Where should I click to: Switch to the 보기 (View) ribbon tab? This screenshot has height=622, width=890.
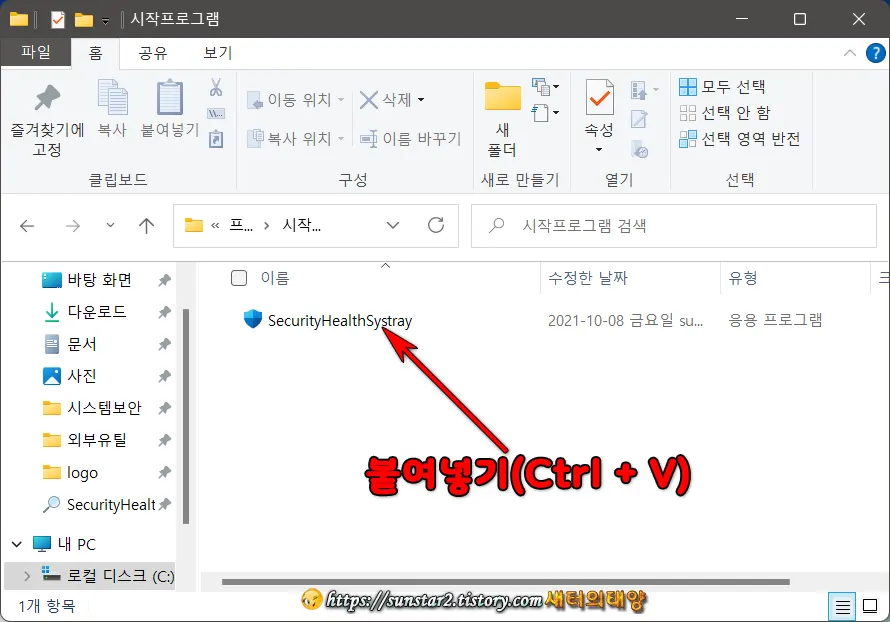tap(216, 52)
